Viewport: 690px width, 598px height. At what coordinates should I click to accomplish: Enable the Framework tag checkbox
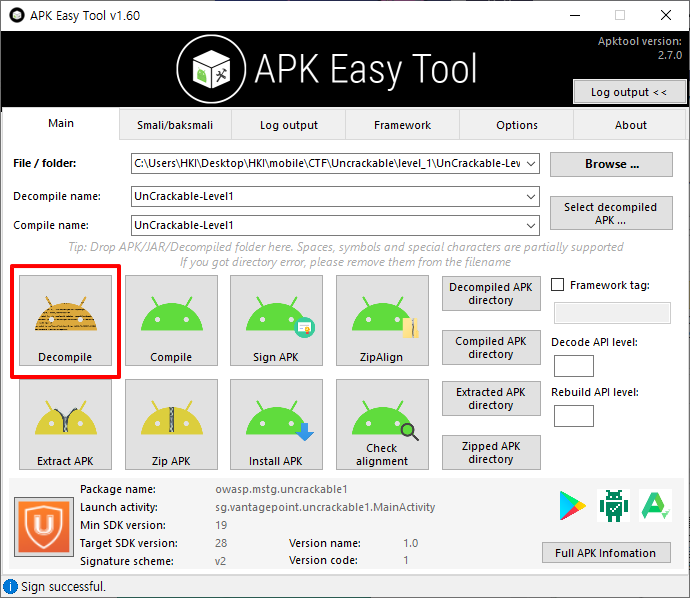(558, 285)
